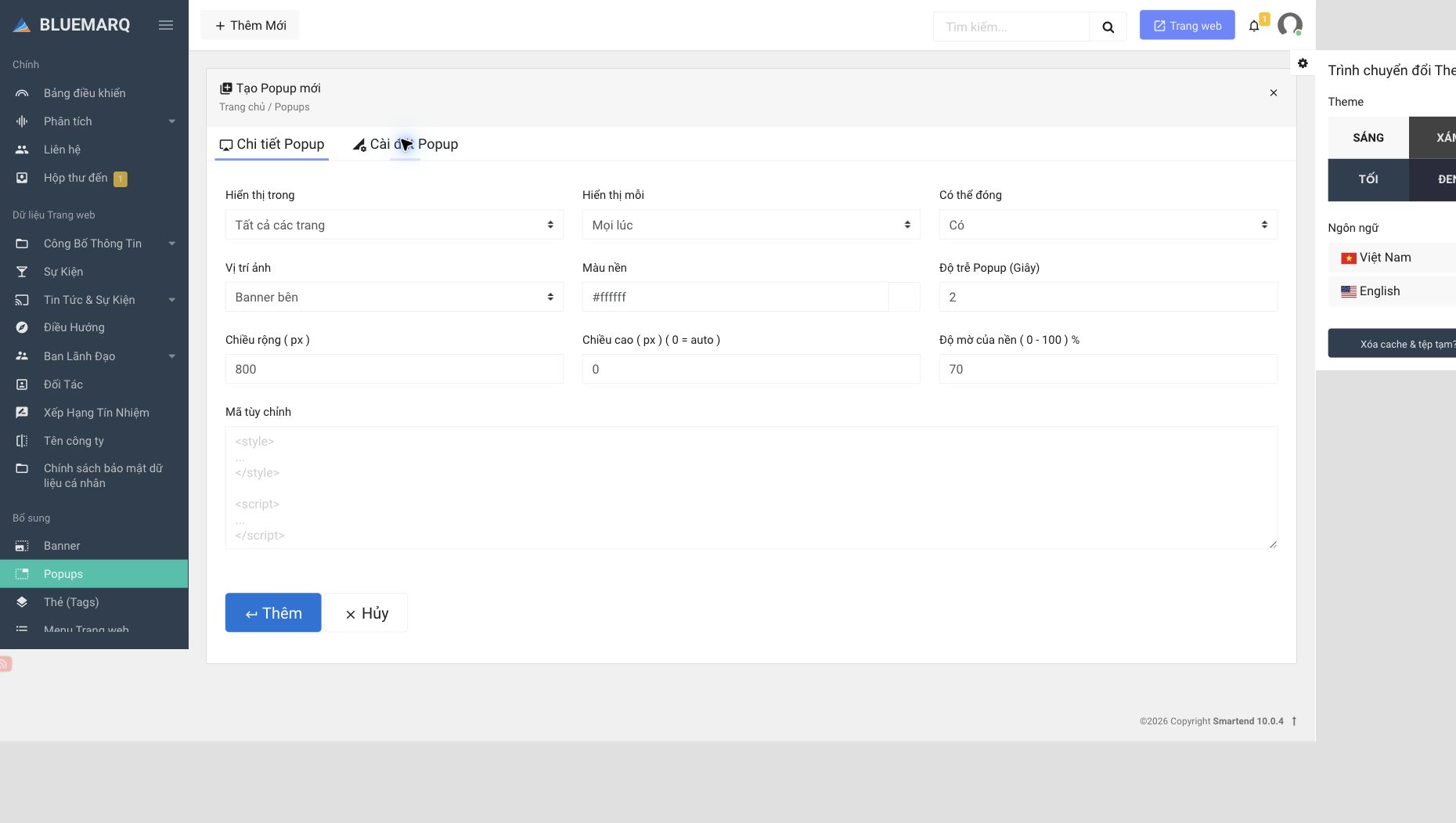Viewport: 1456px width, 823px height.
Task: Click the Xóa cache & tệp tạm button
Action: tap(1392, 344)
